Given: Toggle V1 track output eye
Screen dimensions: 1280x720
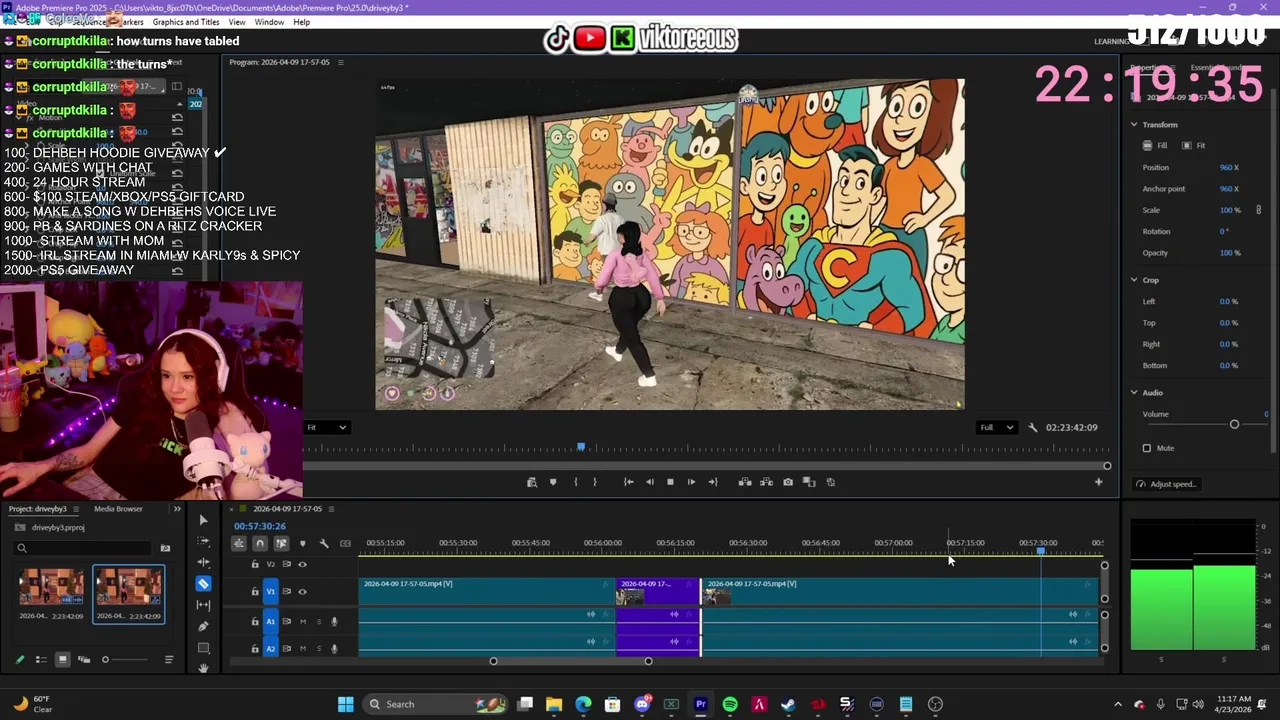Looking at the screenshot, I should tap(302, 591).
